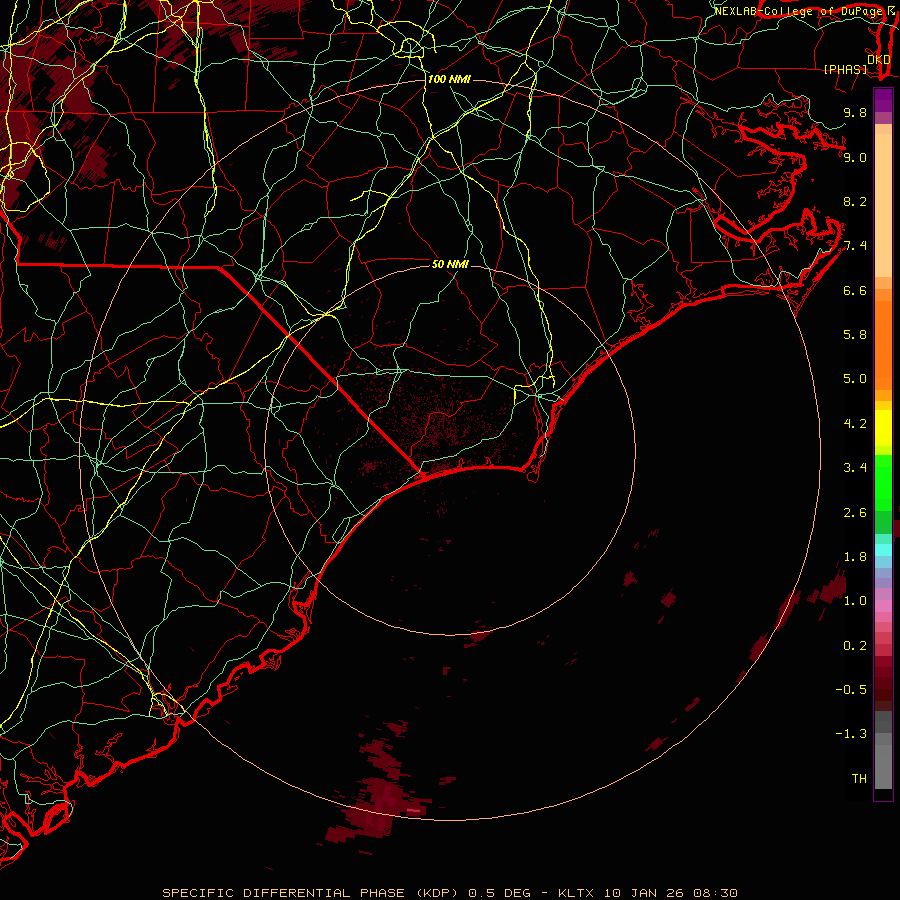Click the -1.3 value on color scale
The height and width of the screenshot is (900, 900).
tap(851, 734)
